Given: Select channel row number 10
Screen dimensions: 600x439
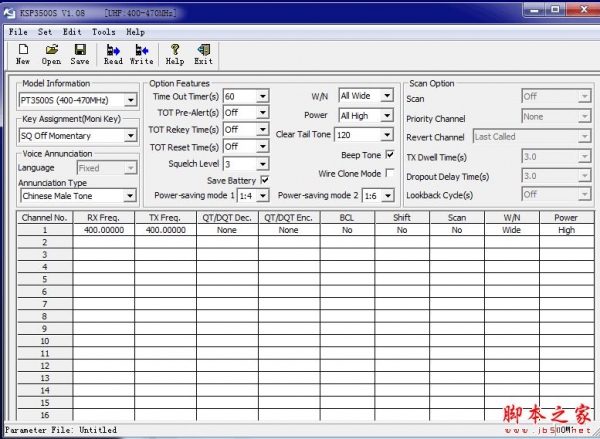Looking at the screenshot, I should (x=45, y=341).
